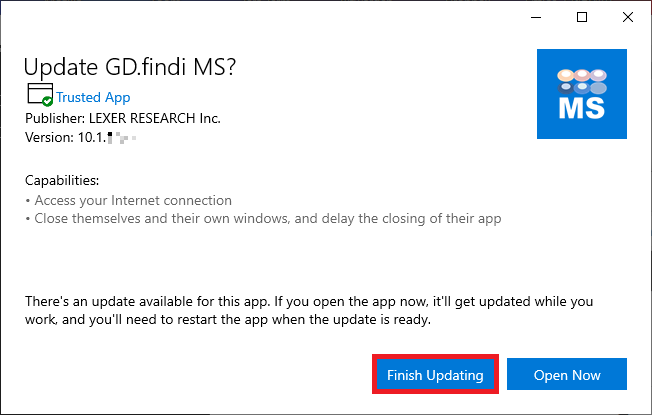Click the Capabilities heading
Image resolution: width=652 pixels, height=415 pixels.
(x=62, y=181)
